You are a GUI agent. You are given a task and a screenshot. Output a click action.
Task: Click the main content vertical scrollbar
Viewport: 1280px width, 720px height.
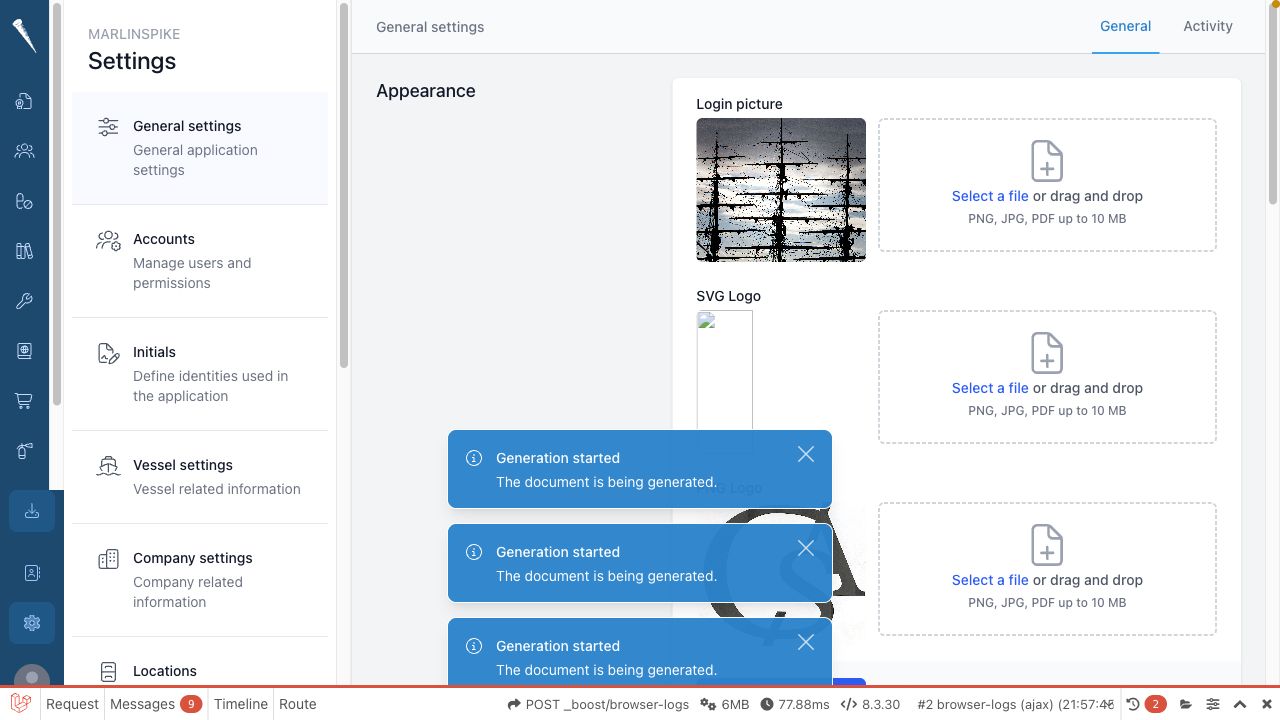coord(1273,104)
